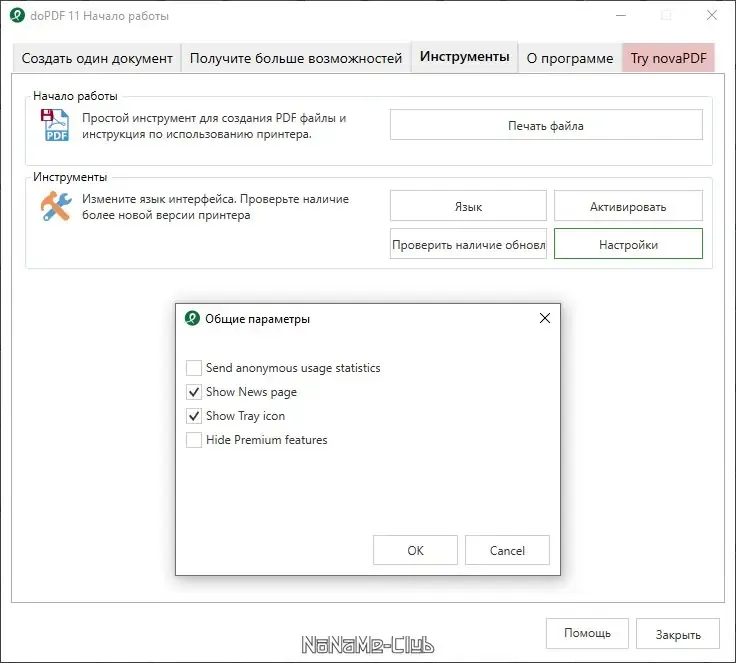The image size is (736, 663).
Task: Click the doPDF logo in title bar
Action: 16,16
